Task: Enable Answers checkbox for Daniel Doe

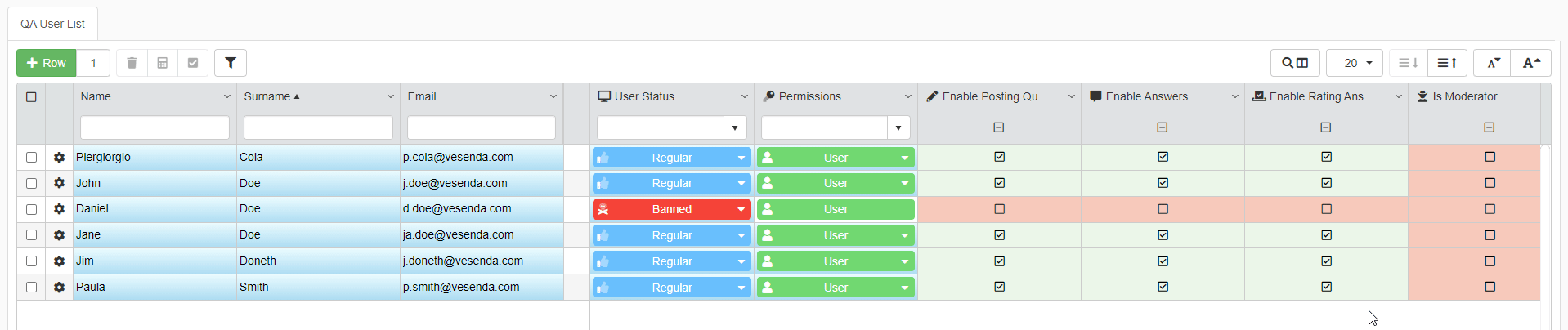Action: (x=1163, y=209)
